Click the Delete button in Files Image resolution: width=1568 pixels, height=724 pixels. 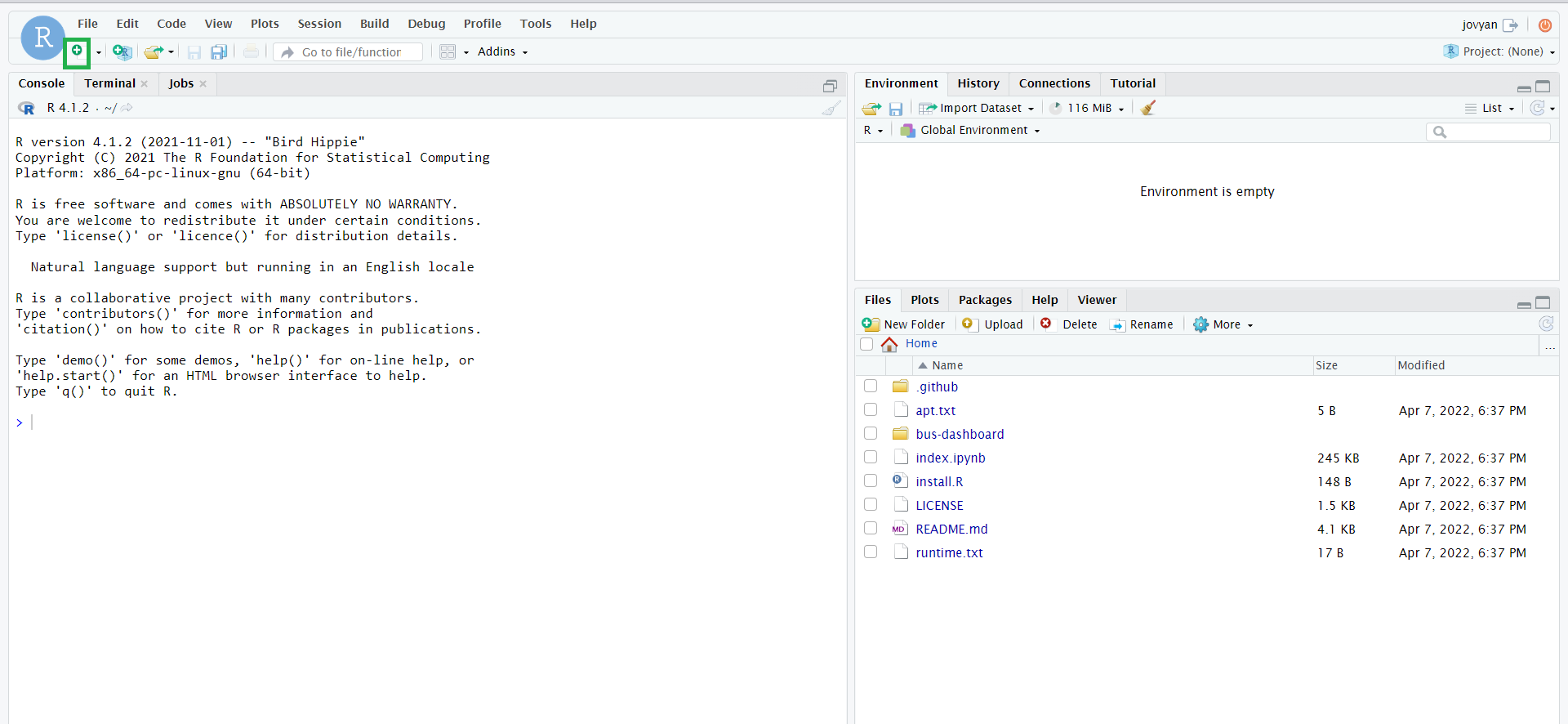point(1069,324)
